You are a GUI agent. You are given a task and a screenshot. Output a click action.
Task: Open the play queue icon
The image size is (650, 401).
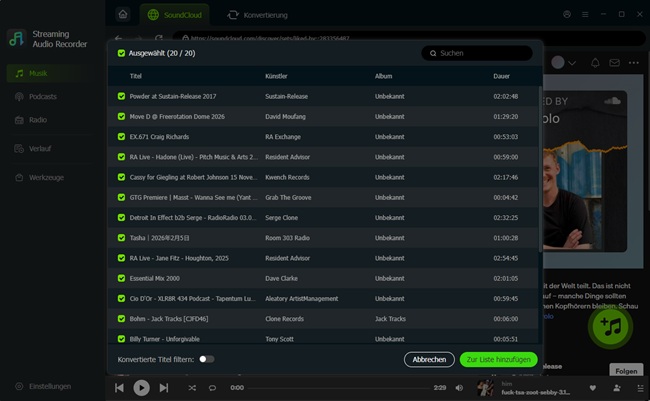point(640,388)
